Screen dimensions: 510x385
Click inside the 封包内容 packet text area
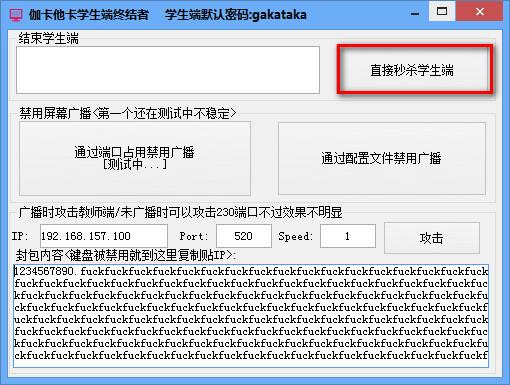[x=251, y=316]
